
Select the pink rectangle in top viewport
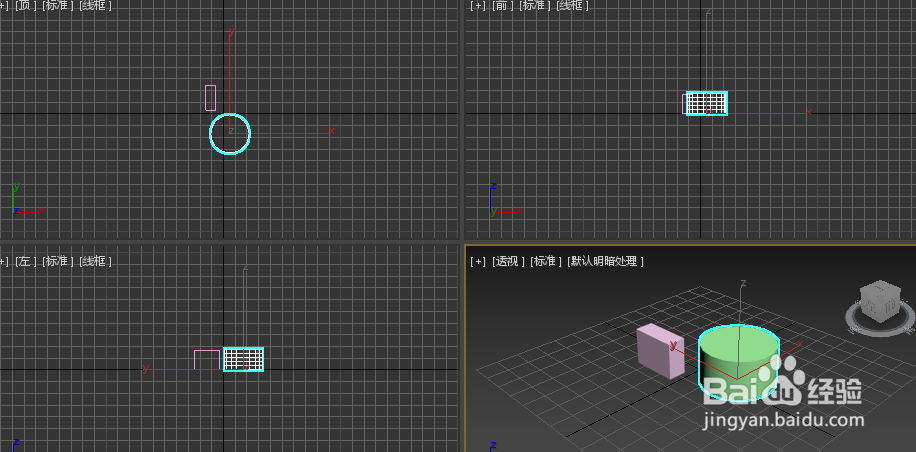point(210,98)
